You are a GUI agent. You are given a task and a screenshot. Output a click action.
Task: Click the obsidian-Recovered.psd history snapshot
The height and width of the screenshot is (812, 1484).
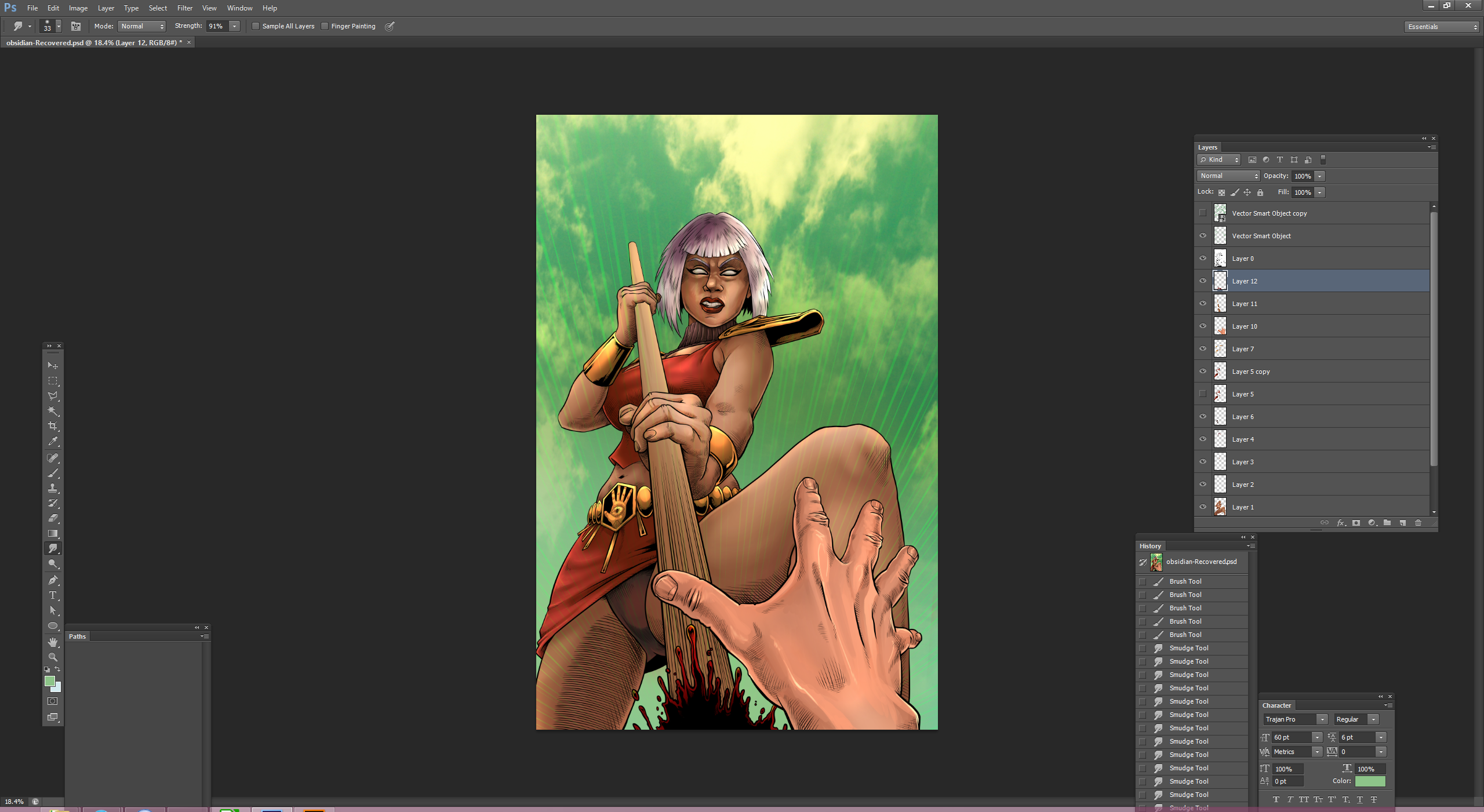1192,562
